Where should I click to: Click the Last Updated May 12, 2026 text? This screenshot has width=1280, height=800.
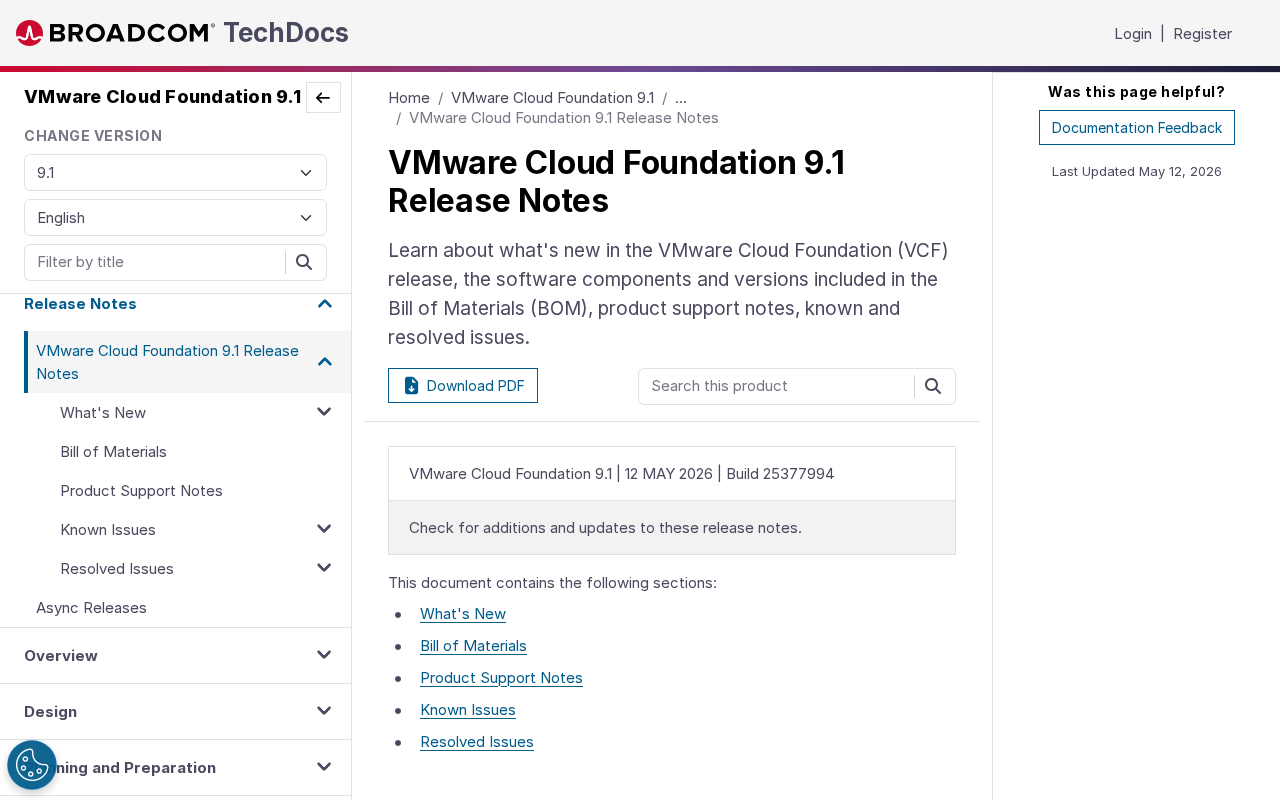click(1137, 172)
